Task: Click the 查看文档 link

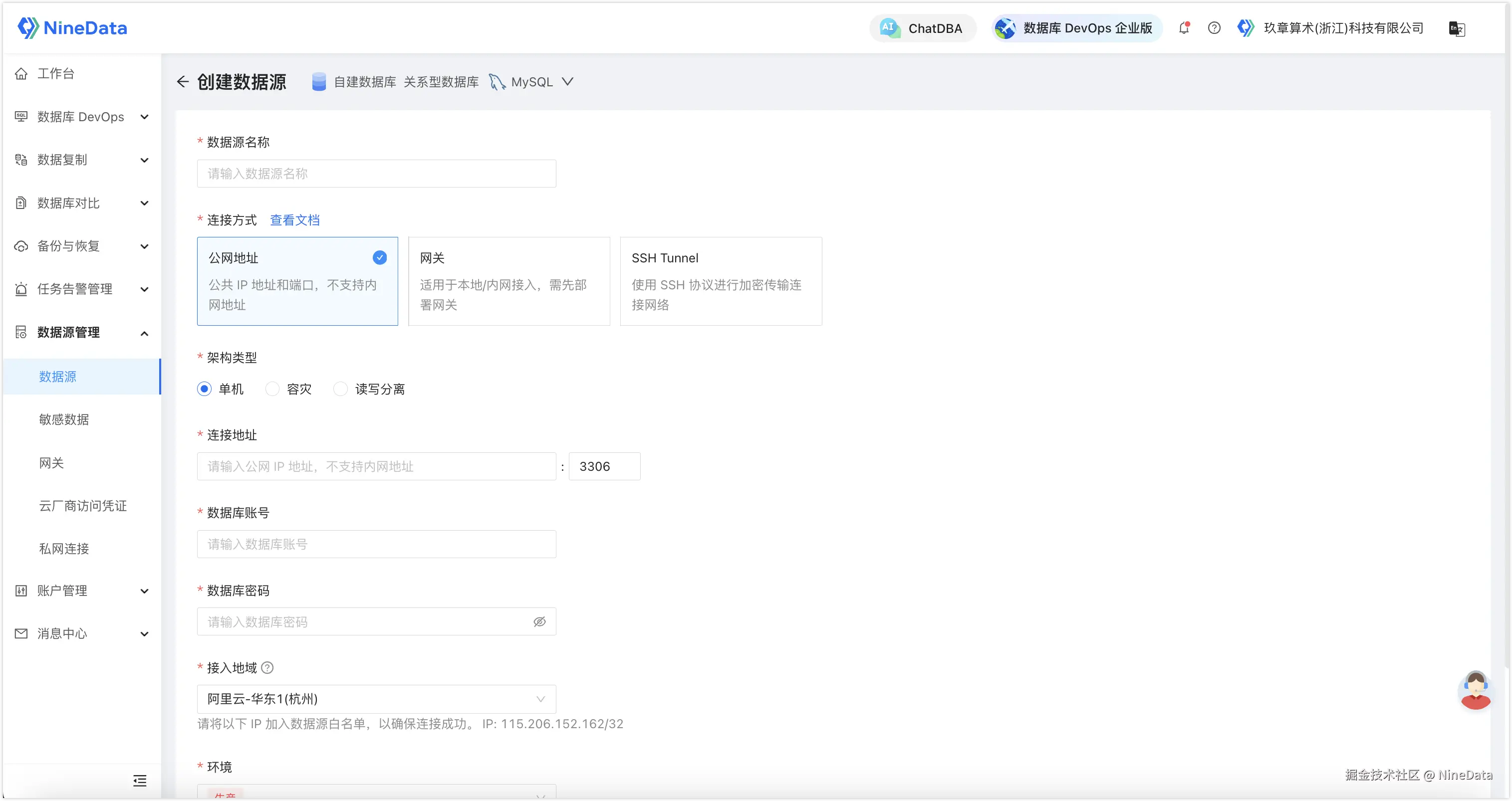Action: tap(294, 220)
